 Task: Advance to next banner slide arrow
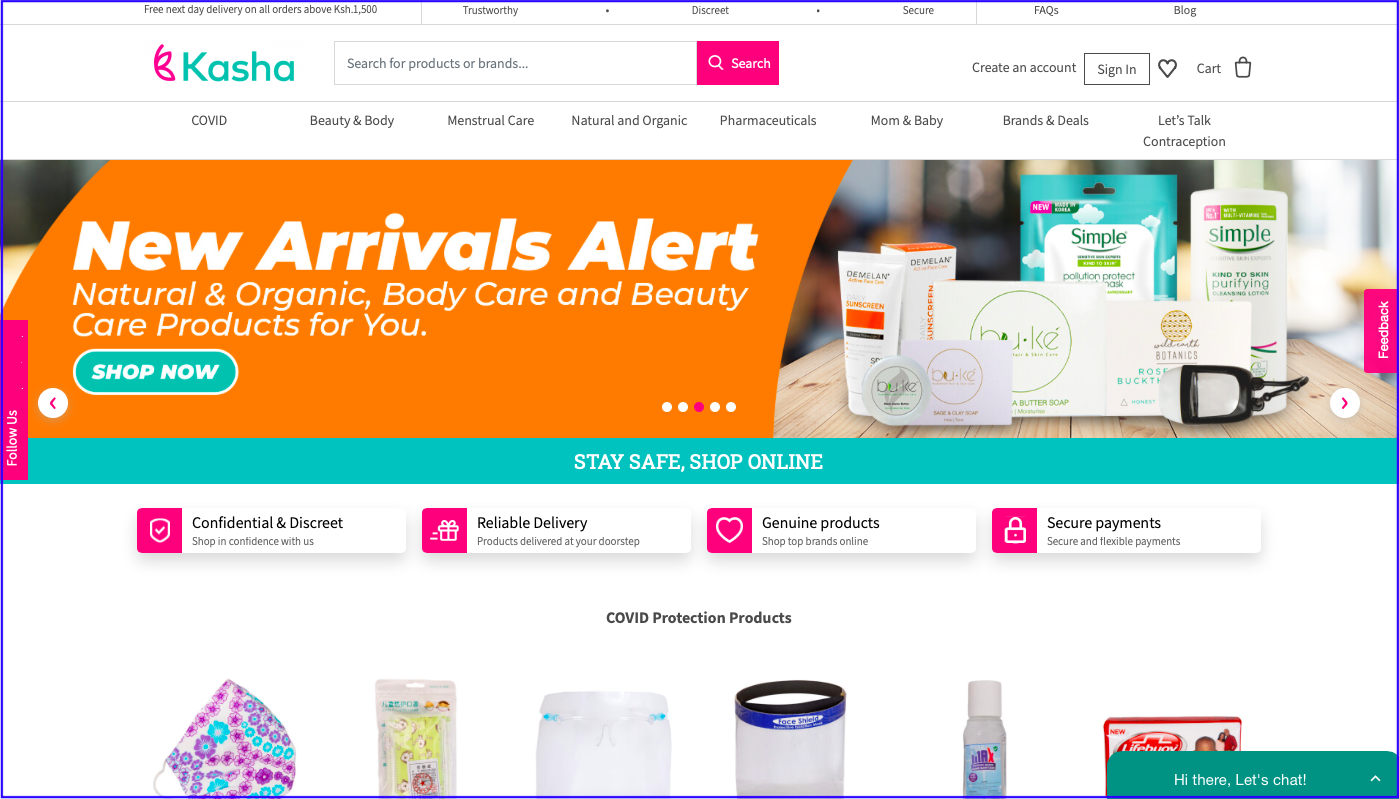[x=1344, y=403]
